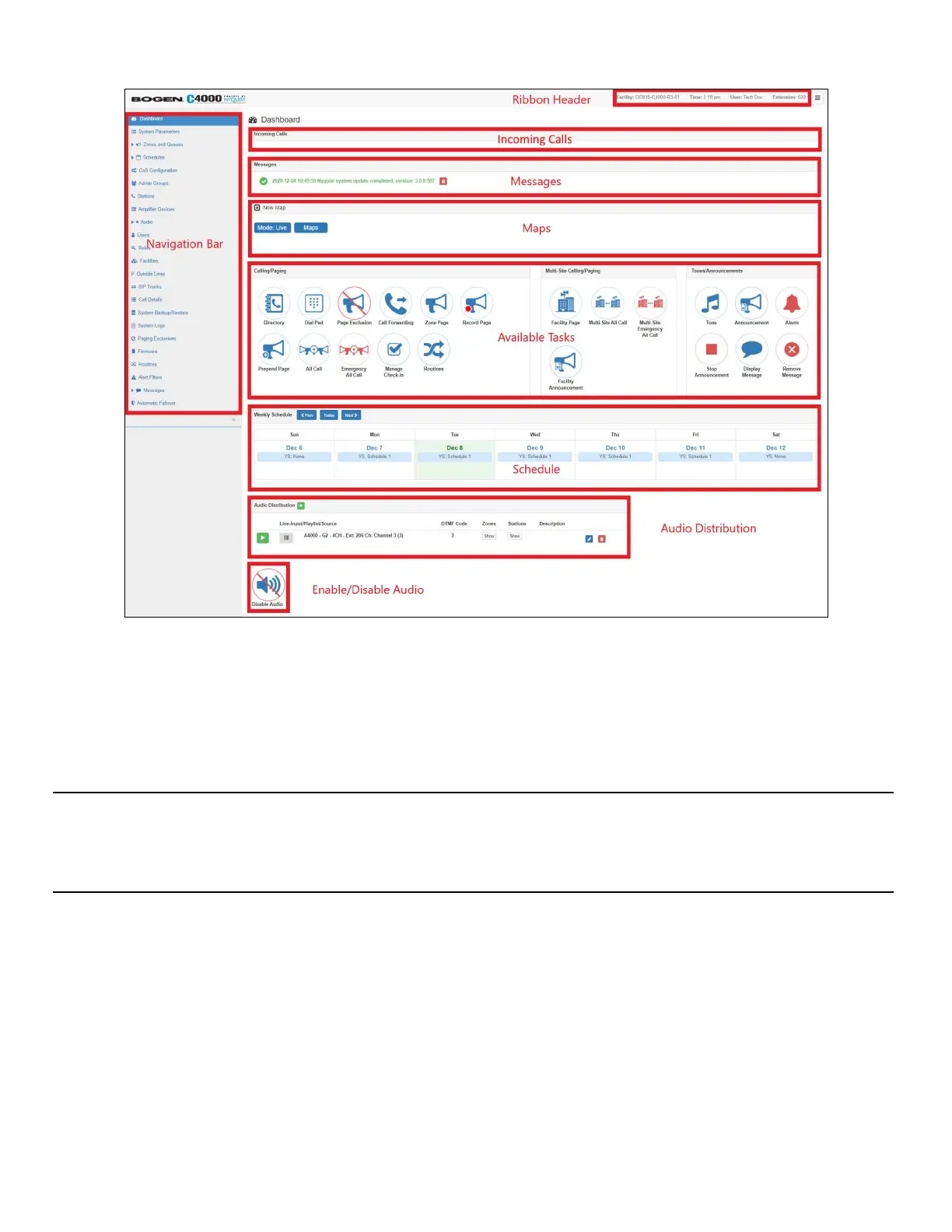Go to the previous week with Prev
Viewport: 952px width, 1232px height.
point(306,415)
